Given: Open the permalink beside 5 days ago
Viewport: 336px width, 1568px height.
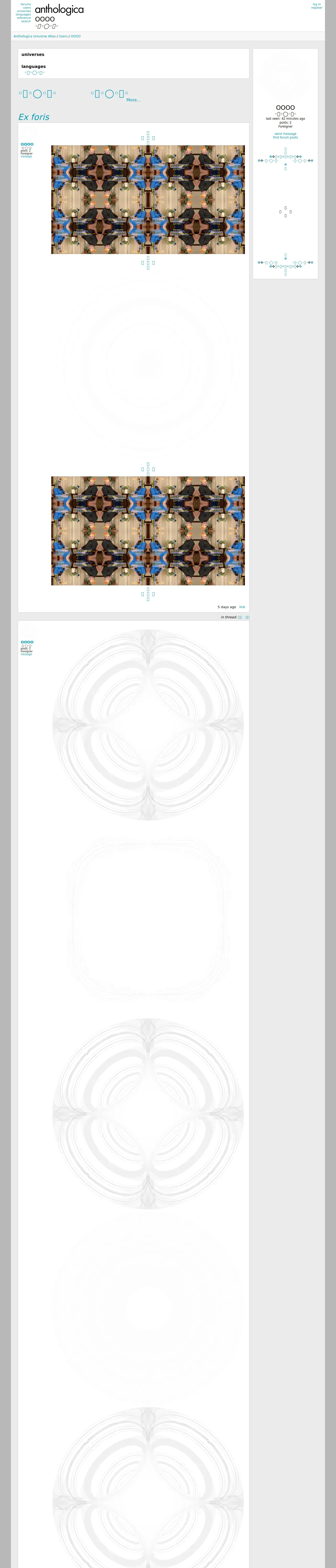Looking at the screenshot, I should tap(242, 607).
